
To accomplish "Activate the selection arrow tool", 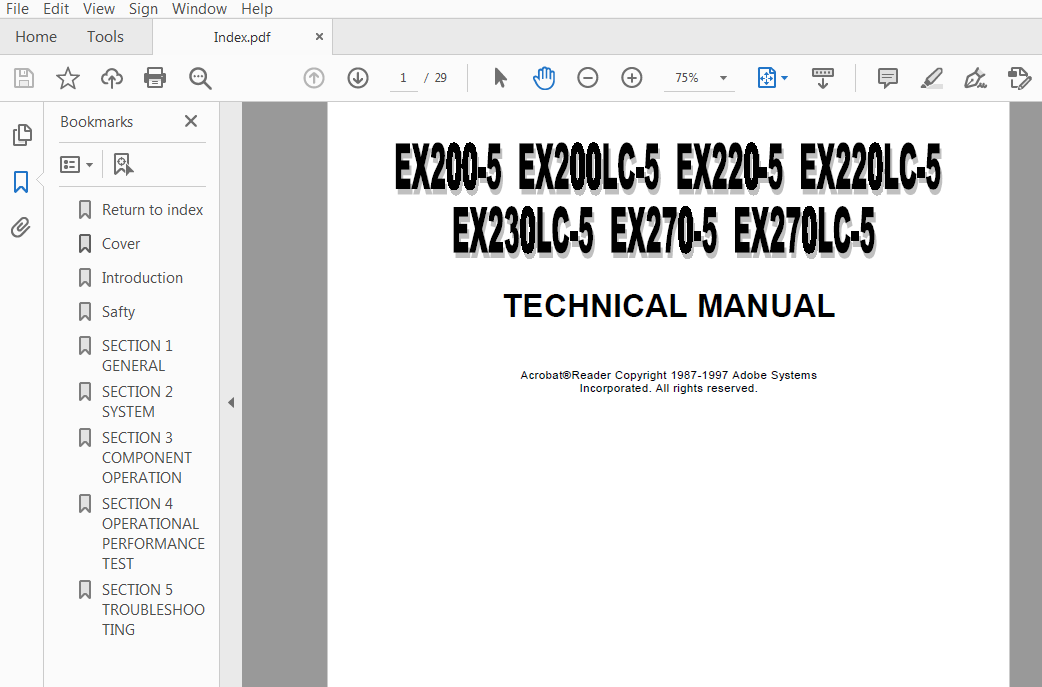I will click(500, 78).
